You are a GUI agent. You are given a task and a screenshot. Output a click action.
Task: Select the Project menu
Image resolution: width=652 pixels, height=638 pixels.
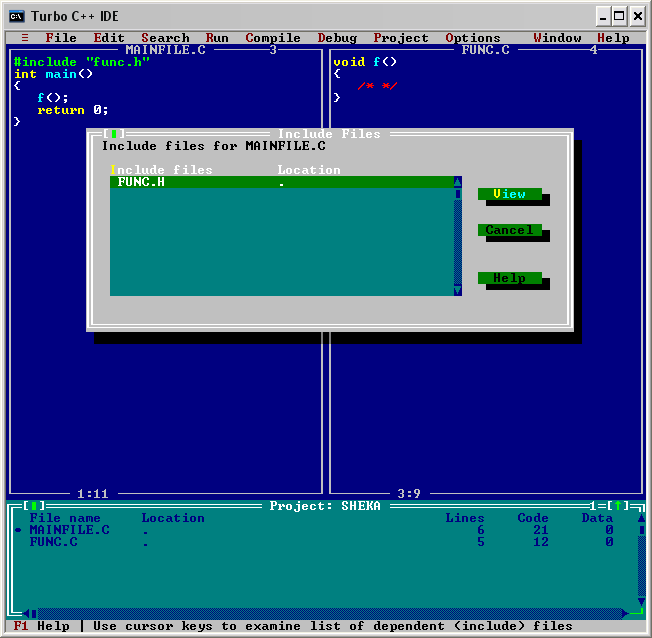pos(400,38)
